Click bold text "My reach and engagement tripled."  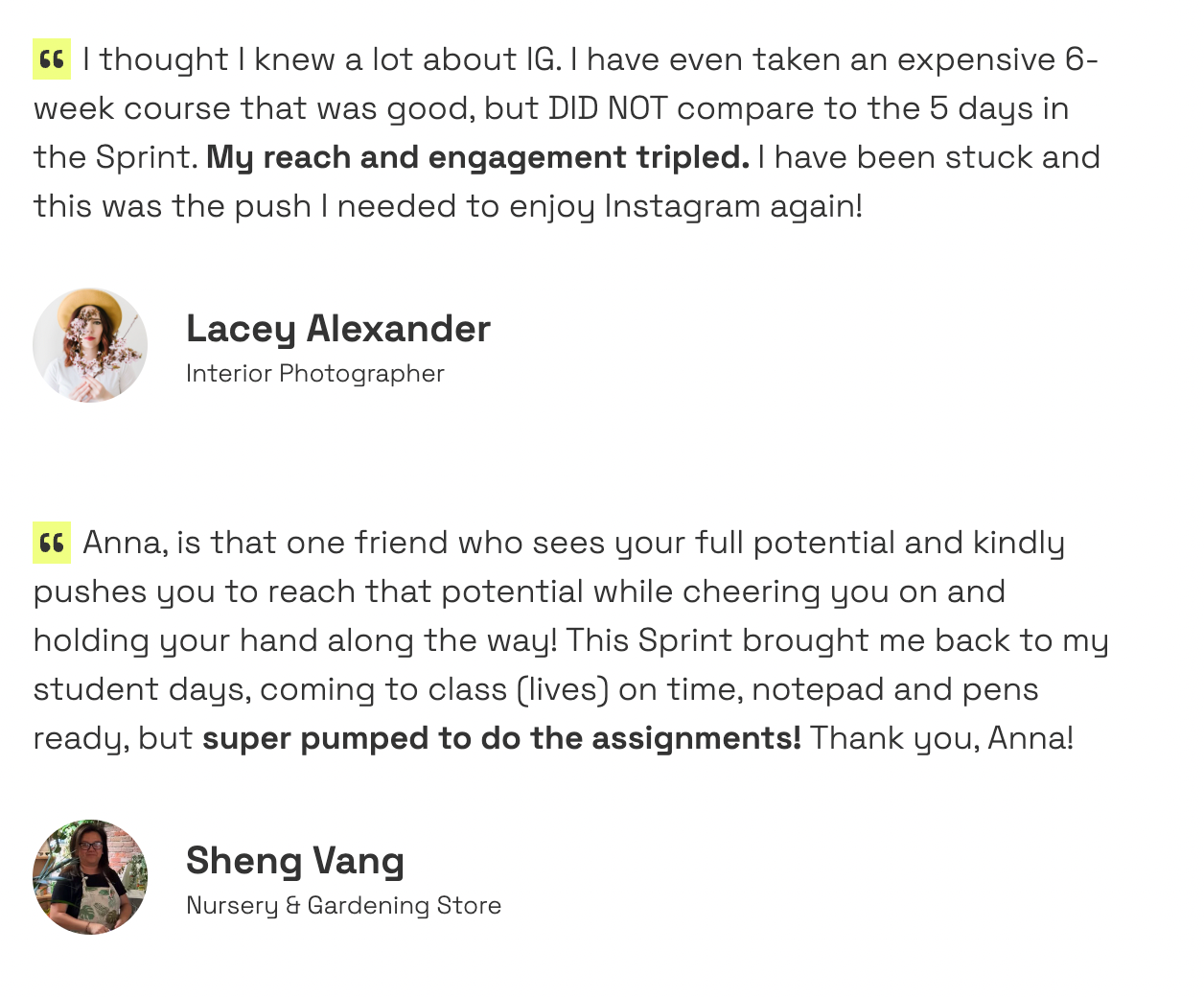point(477,157)
